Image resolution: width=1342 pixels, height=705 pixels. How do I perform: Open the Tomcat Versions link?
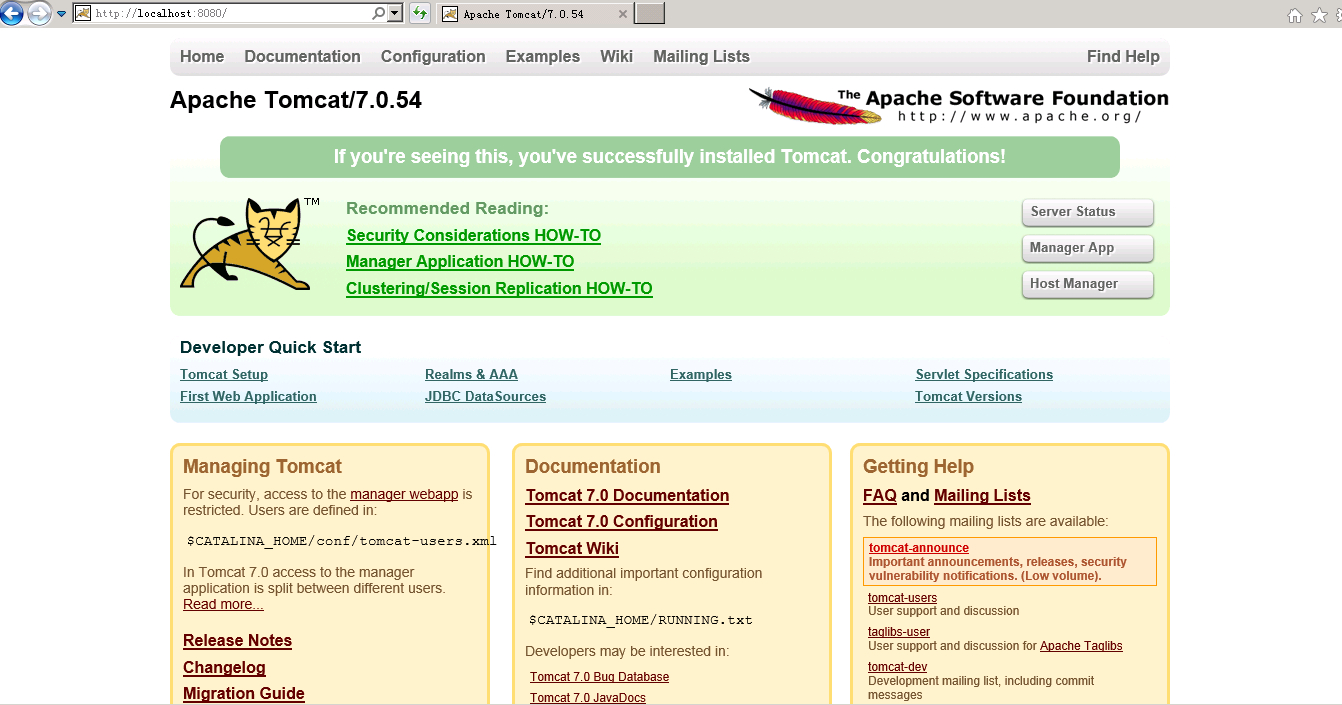(968, 397)
